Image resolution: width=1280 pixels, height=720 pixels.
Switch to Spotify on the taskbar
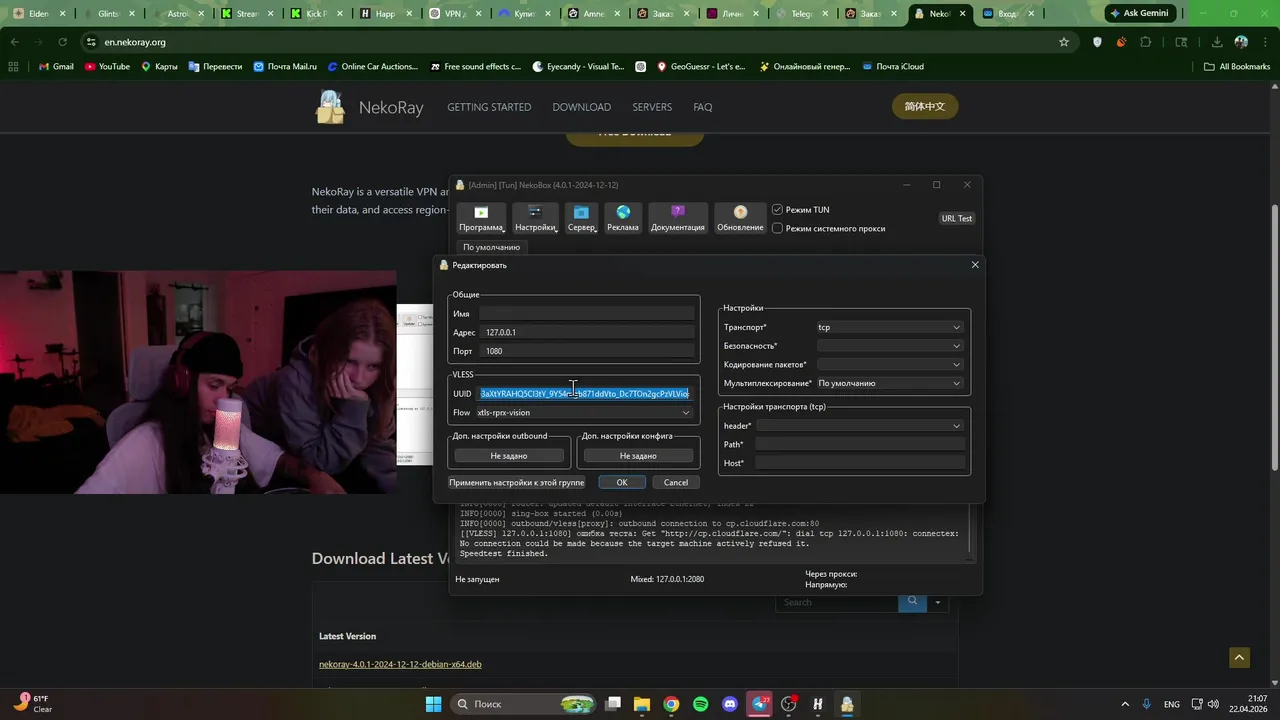tap(700, 704)
